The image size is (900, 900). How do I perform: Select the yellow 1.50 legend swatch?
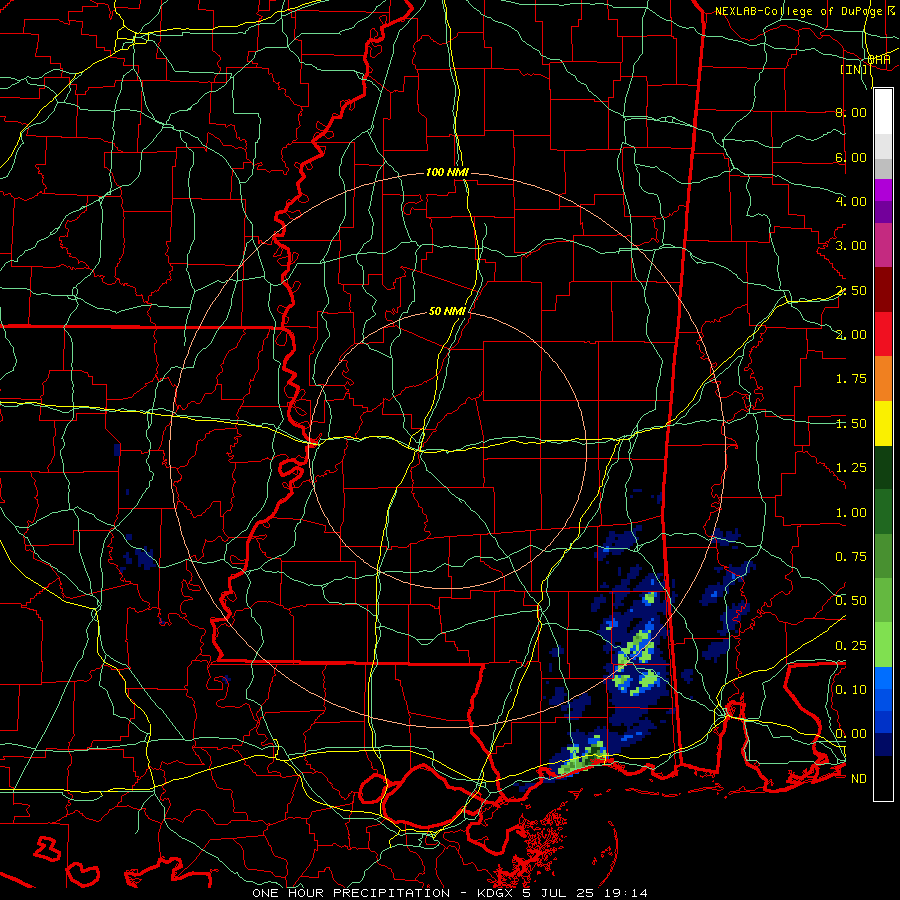tap(883, 423)
